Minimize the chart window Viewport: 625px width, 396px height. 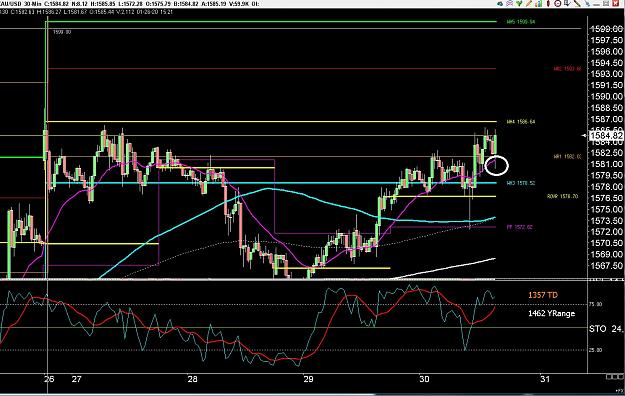597,5
